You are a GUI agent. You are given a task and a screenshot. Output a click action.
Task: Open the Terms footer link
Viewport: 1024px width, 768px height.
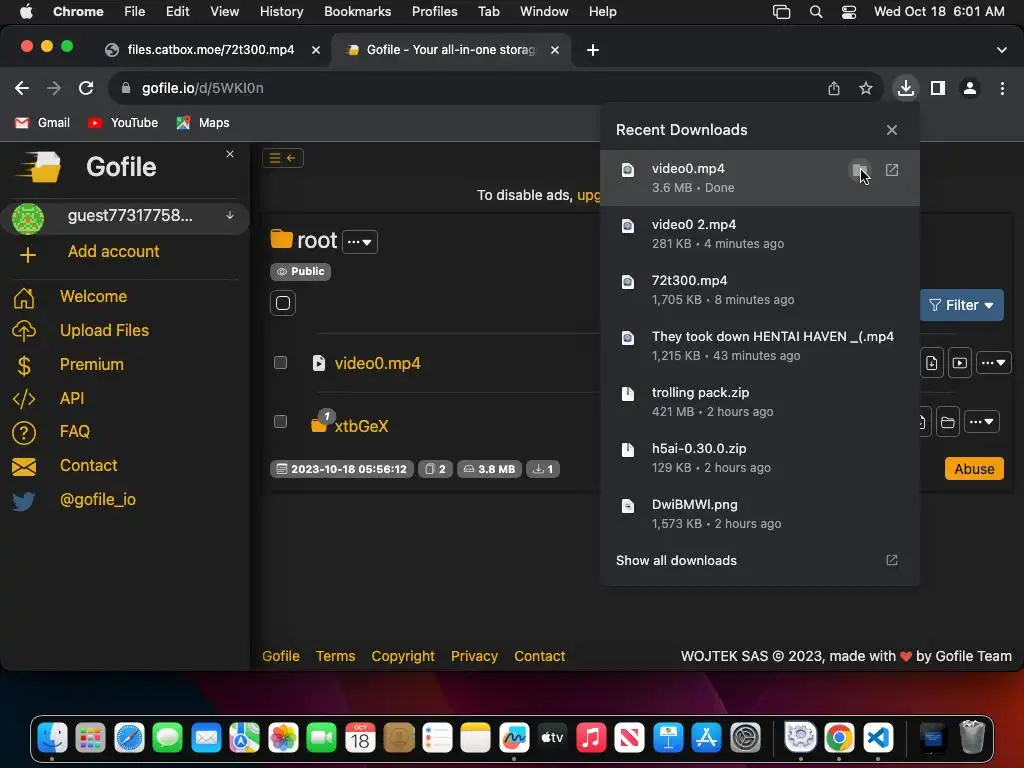(x=335, y=656)
